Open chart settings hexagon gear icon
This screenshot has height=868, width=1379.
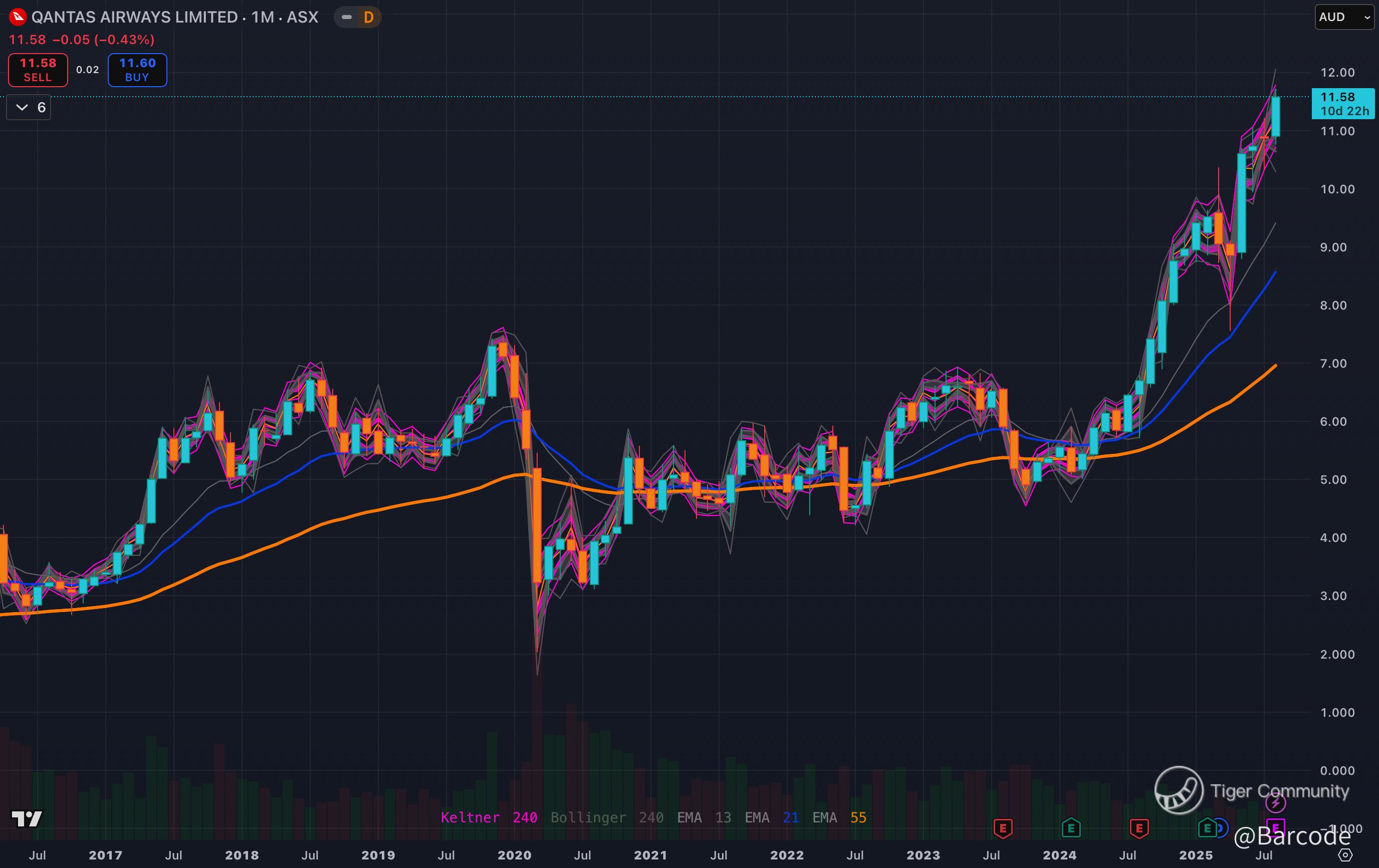[1345, 855]
